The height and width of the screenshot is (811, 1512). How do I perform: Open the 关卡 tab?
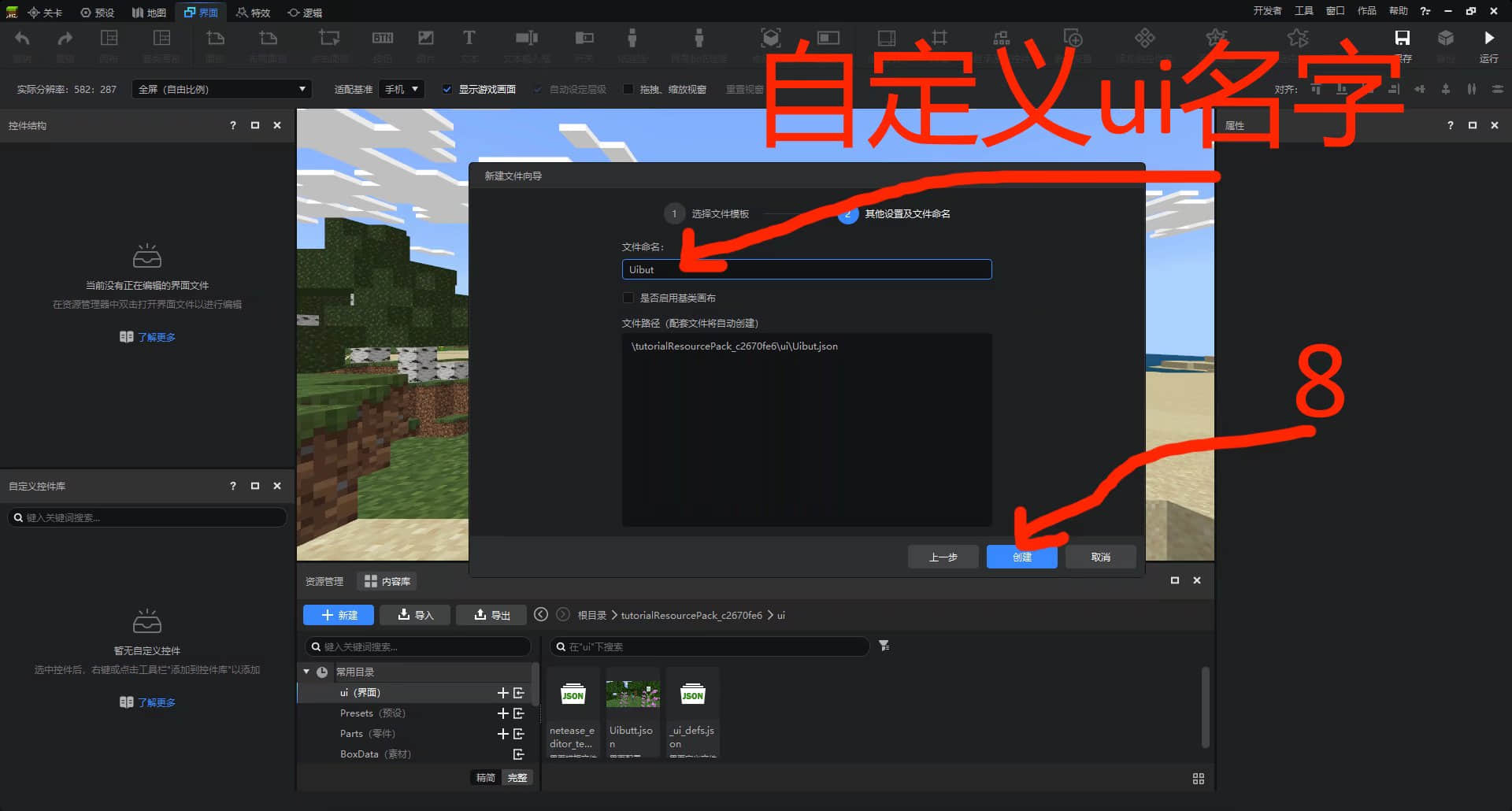click(x=45, y=13)
